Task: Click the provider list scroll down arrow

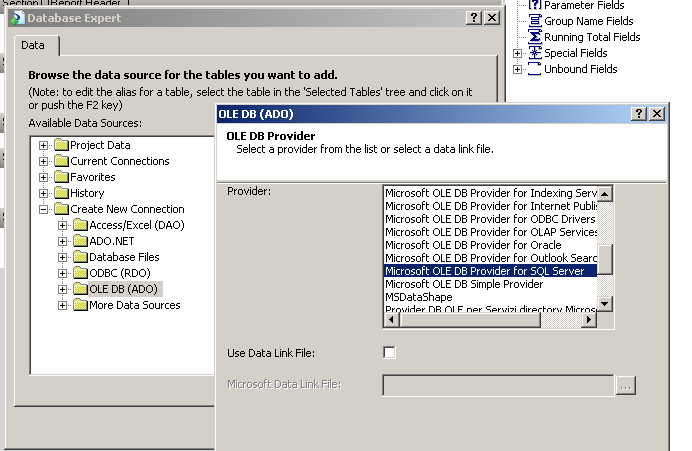Action: point(605,304)
